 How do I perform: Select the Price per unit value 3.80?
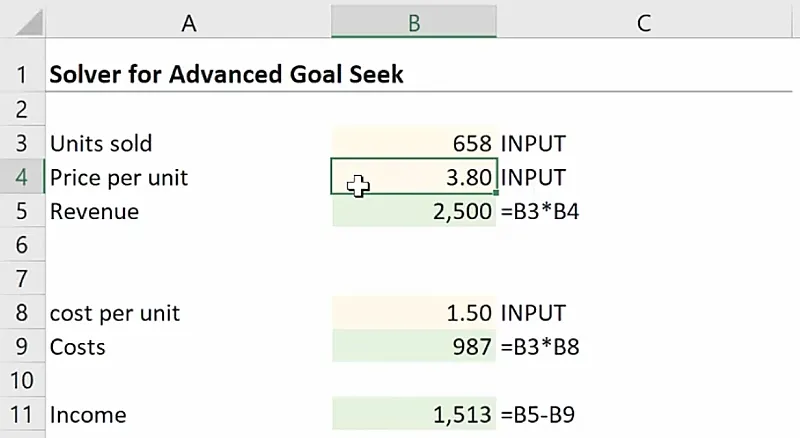click(413, 179)
